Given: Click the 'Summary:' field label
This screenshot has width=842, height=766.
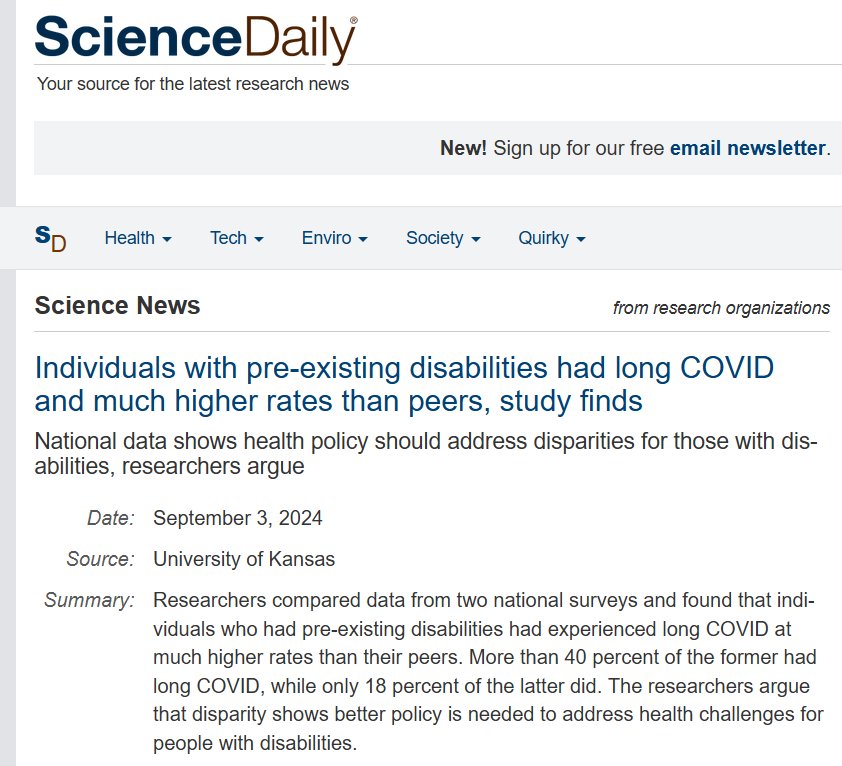Looking at the screenshot, I should 89,600.
